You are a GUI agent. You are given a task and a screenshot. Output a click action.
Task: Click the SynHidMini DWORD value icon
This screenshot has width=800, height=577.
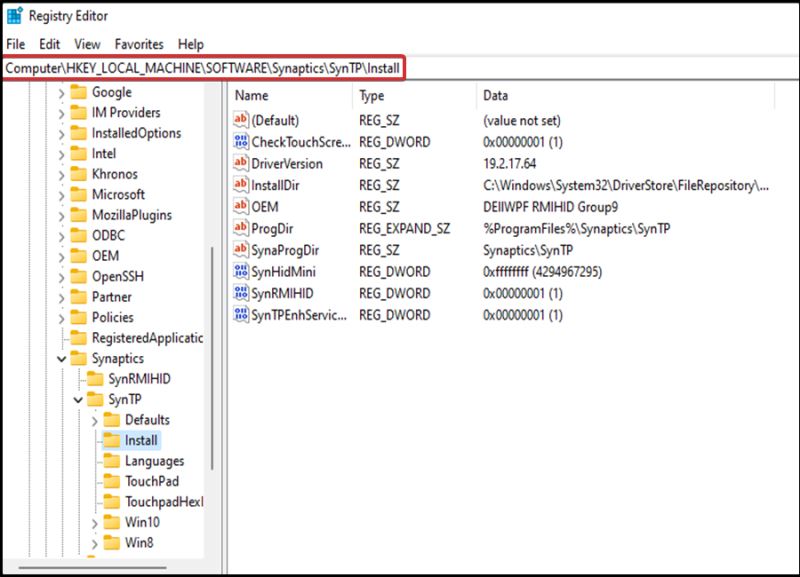point(240,272)
